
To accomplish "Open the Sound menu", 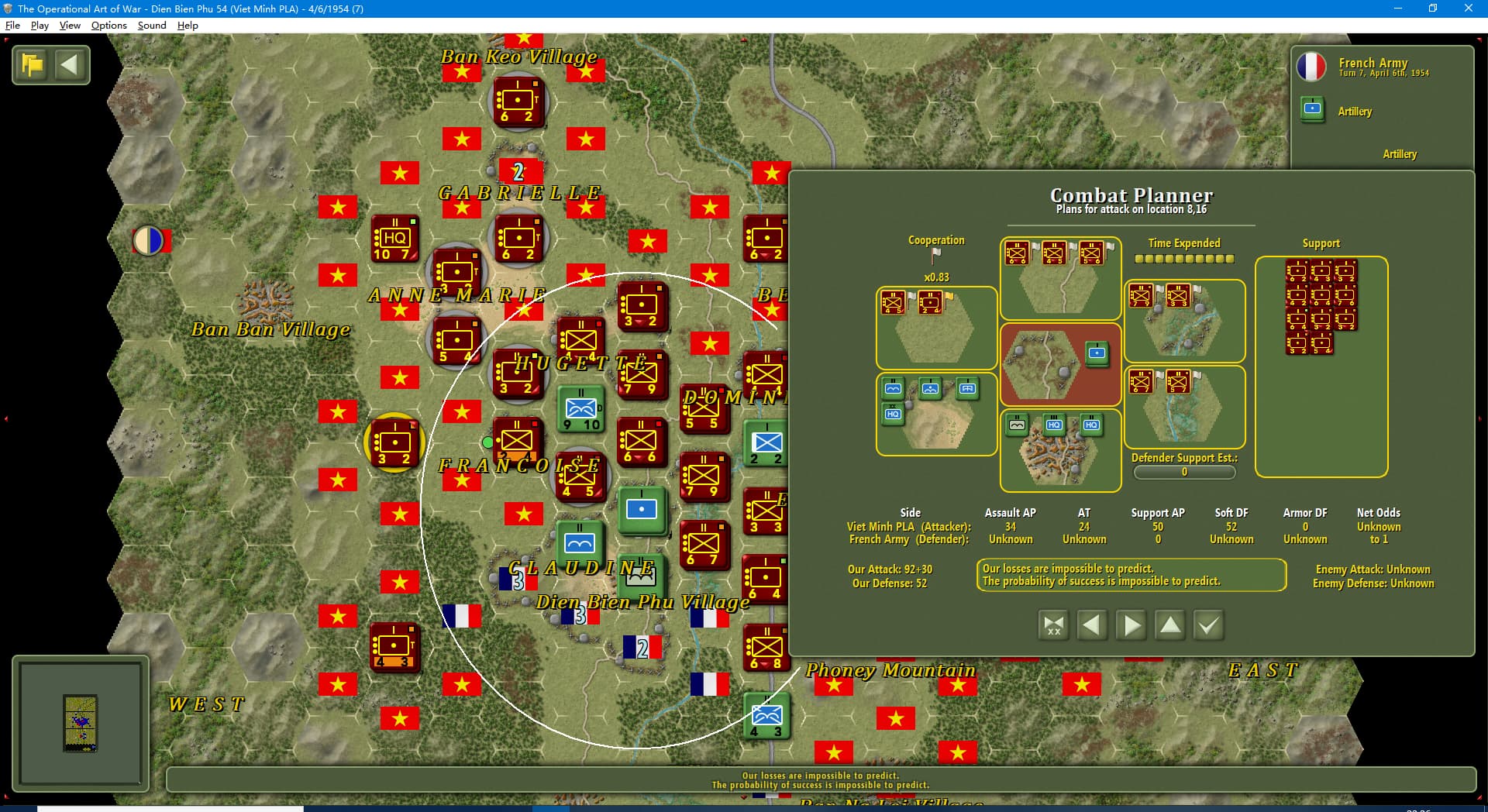I will click(x=152, y=25).
